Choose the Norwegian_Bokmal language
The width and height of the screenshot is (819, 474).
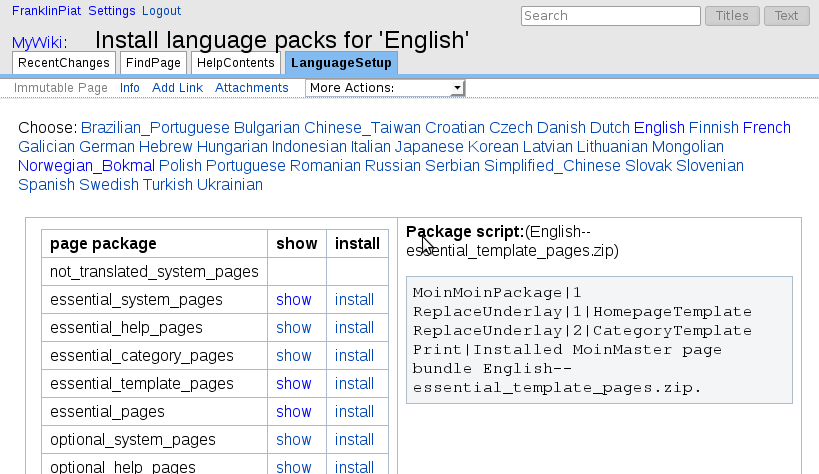tap(86, 166)
